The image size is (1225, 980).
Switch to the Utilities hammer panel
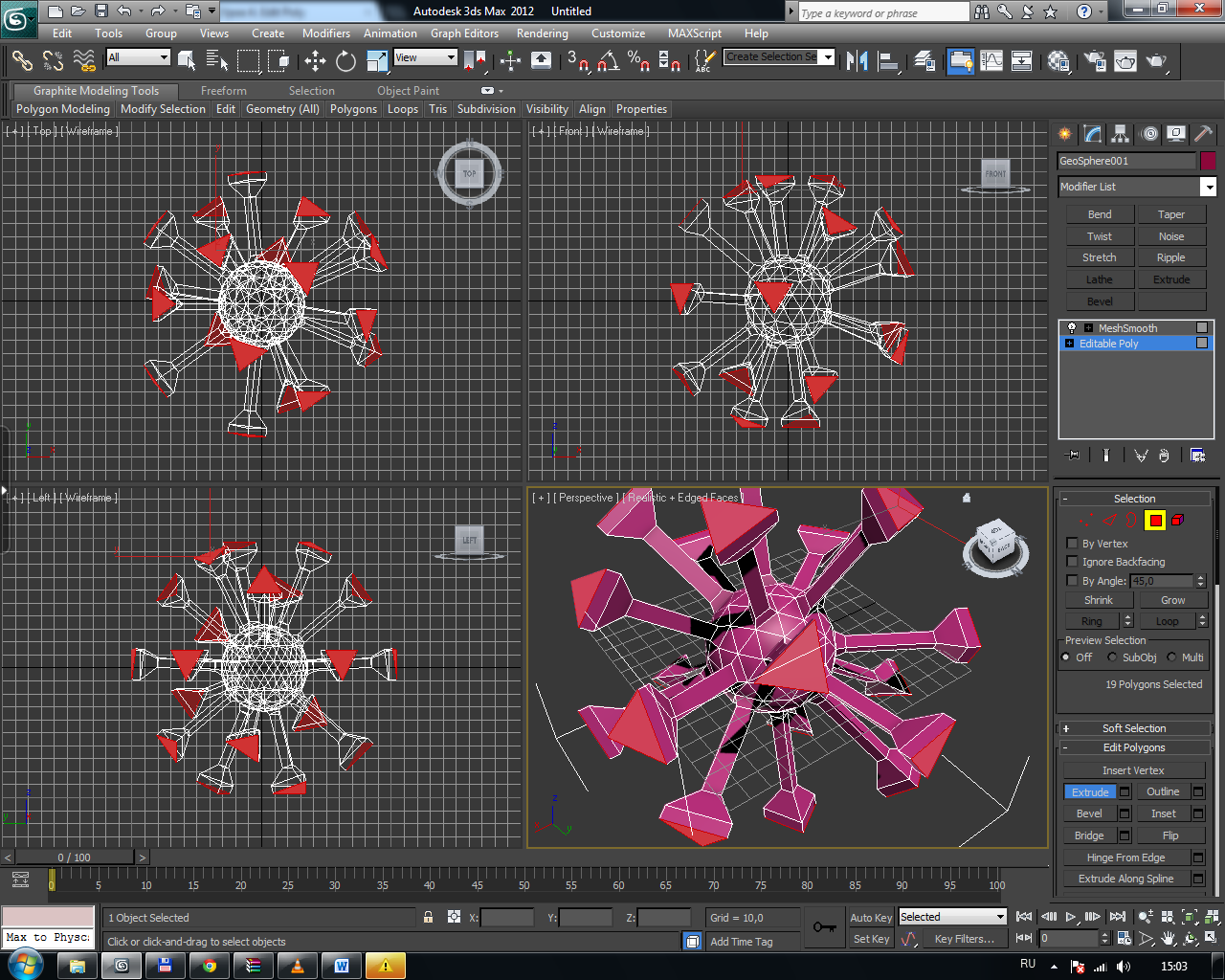pyautogui.click(x=1203, y=134)
